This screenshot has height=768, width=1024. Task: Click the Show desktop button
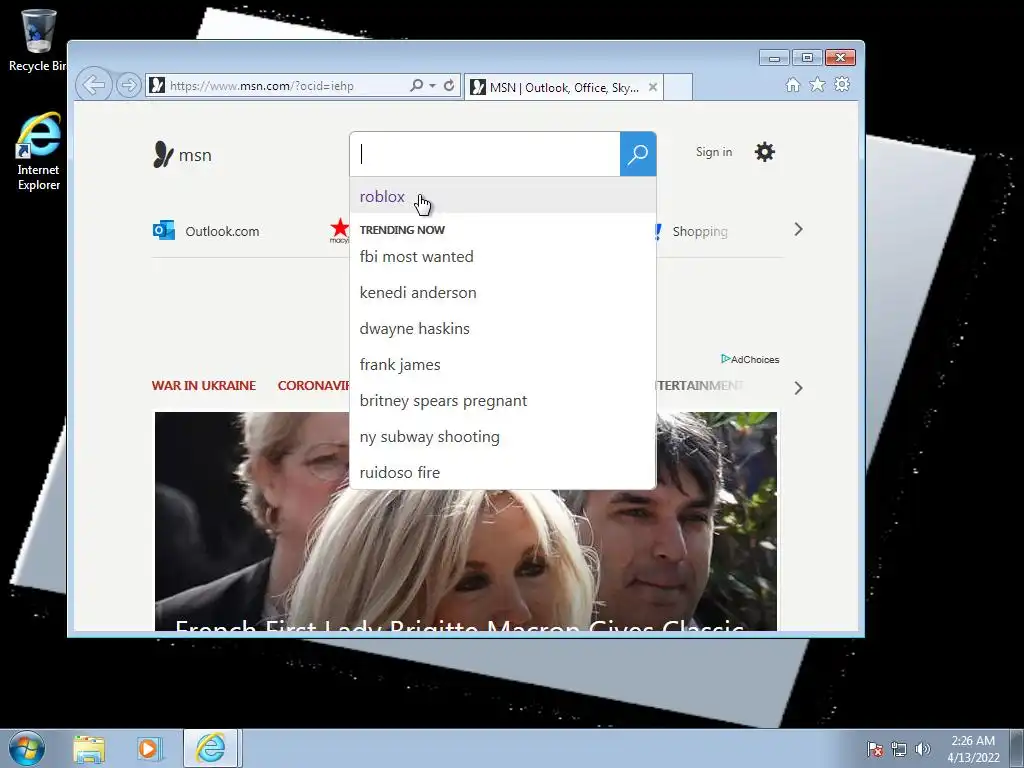click(1017, 748)
